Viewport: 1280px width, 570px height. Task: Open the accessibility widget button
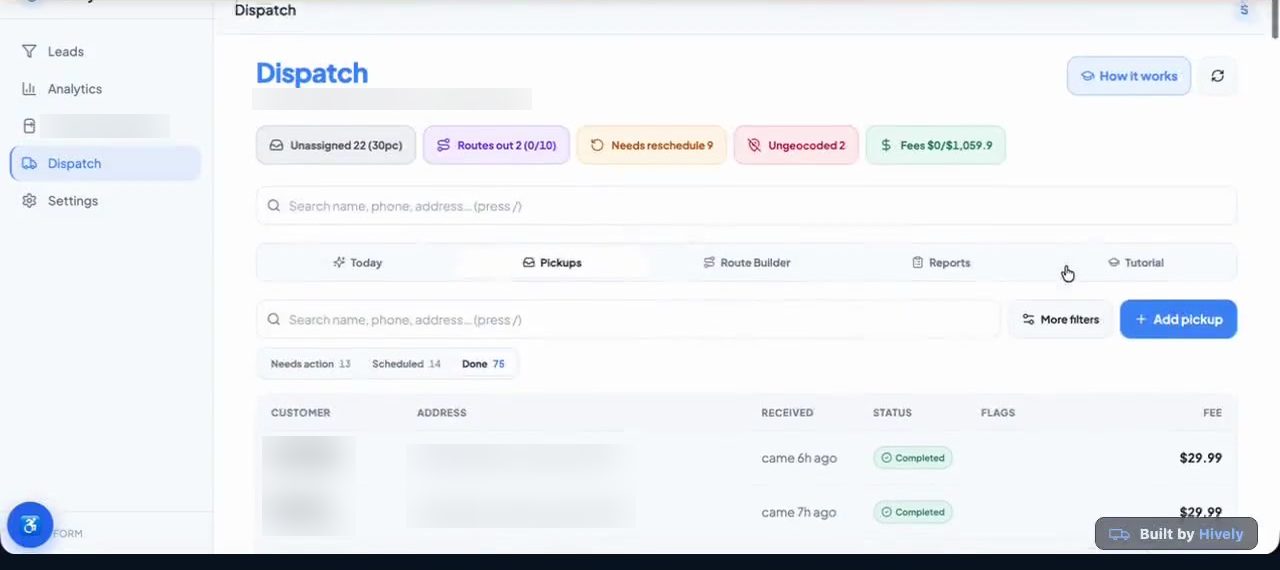[30, 525]
